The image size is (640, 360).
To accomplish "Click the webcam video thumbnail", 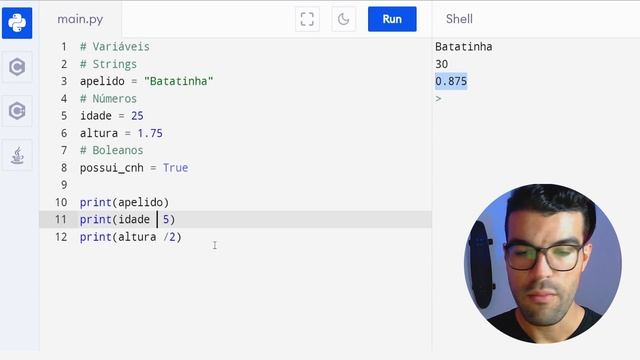I will click(543, 264).
